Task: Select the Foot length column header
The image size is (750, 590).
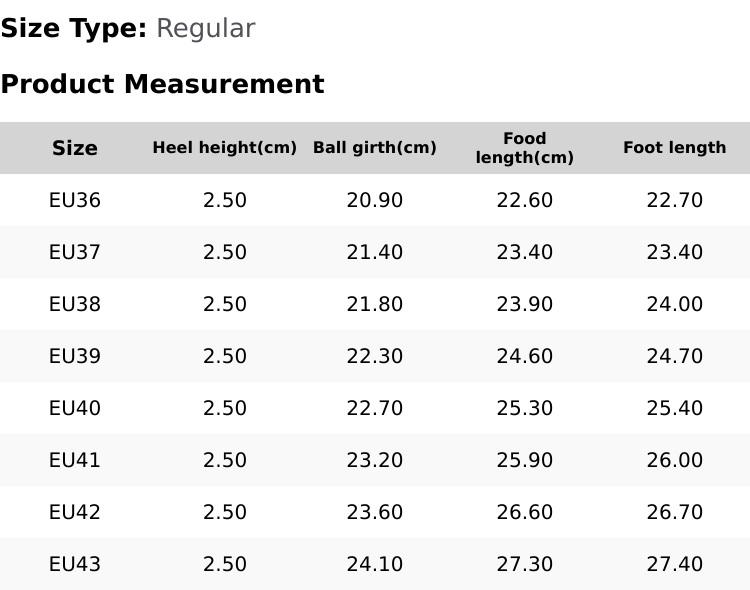Action: [674, 148]
